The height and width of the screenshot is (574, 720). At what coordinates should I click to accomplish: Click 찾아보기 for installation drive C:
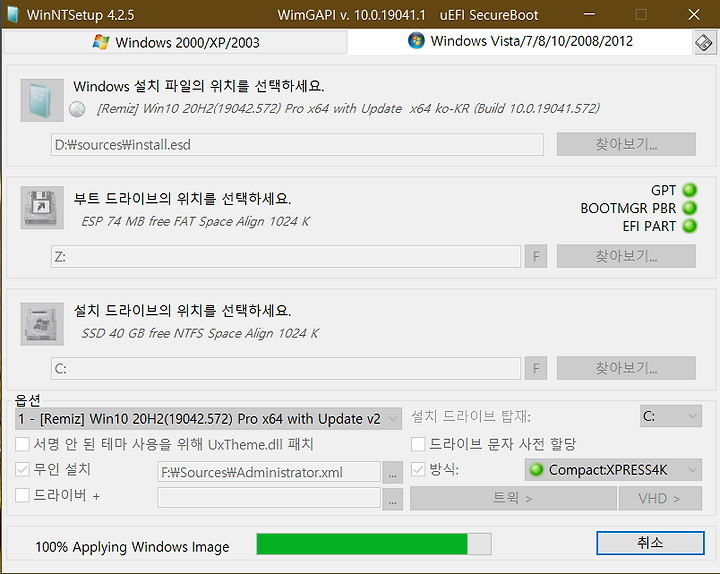[626, 368]
